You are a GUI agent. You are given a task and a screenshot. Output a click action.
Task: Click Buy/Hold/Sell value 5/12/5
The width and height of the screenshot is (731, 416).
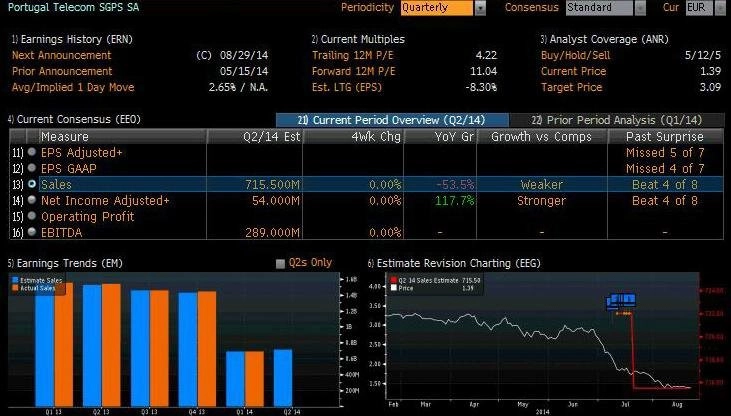pos(703,55)
